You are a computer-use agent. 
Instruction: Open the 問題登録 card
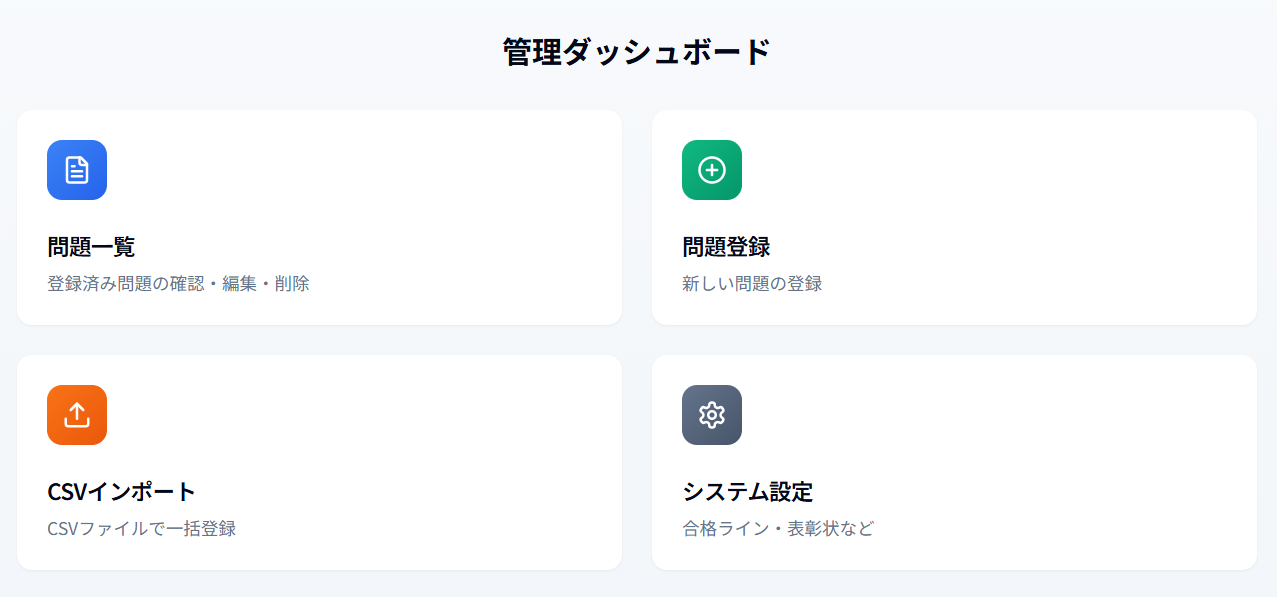(954, 217)
